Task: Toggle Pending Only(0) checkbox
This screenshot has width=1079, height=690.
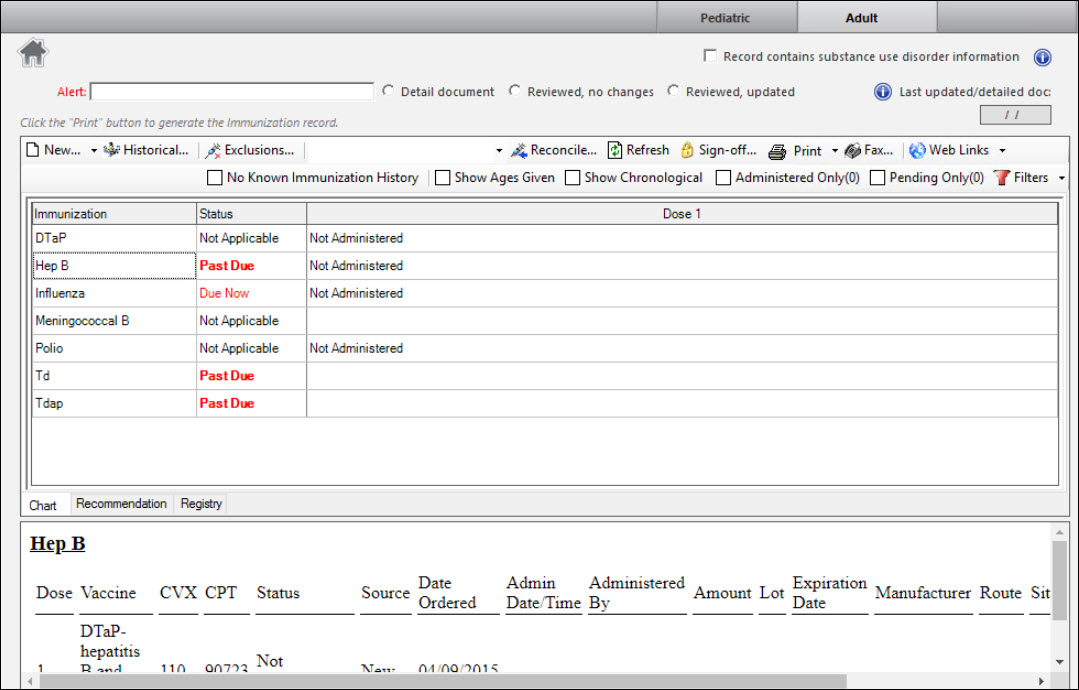Action: click(x=877, y=177)
